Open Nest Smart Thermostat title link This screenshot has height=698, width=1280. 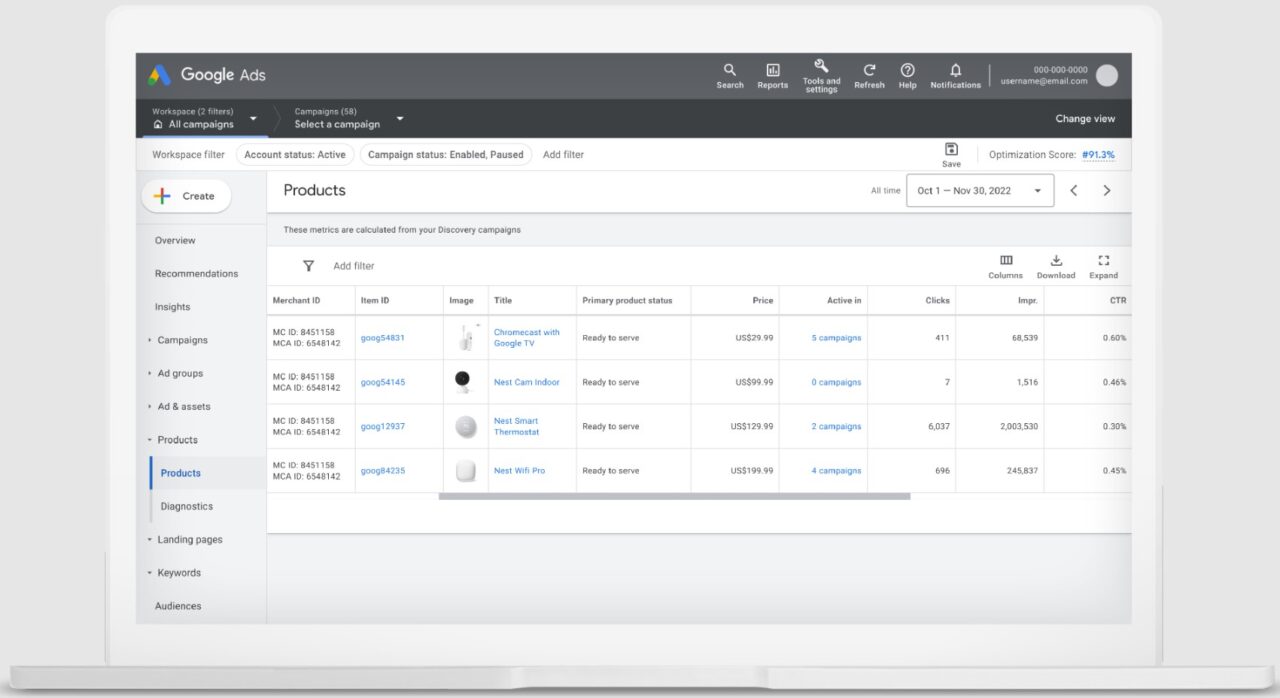pos(517,427)
